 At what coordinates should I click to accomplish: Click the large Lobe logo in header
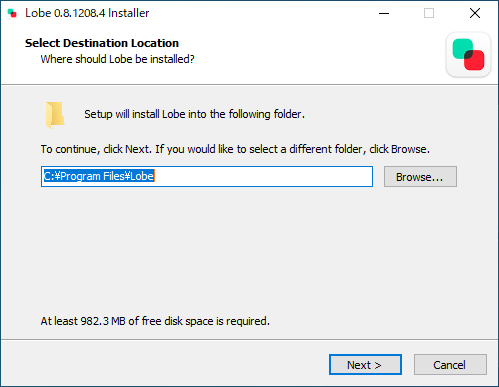click(468, 55)
